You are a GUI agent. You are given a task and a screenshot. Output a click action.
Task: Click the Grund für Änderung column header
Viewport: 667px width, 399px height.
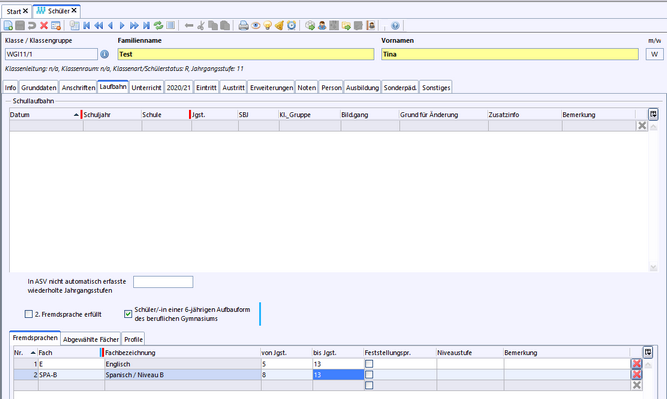pos(443,114)
